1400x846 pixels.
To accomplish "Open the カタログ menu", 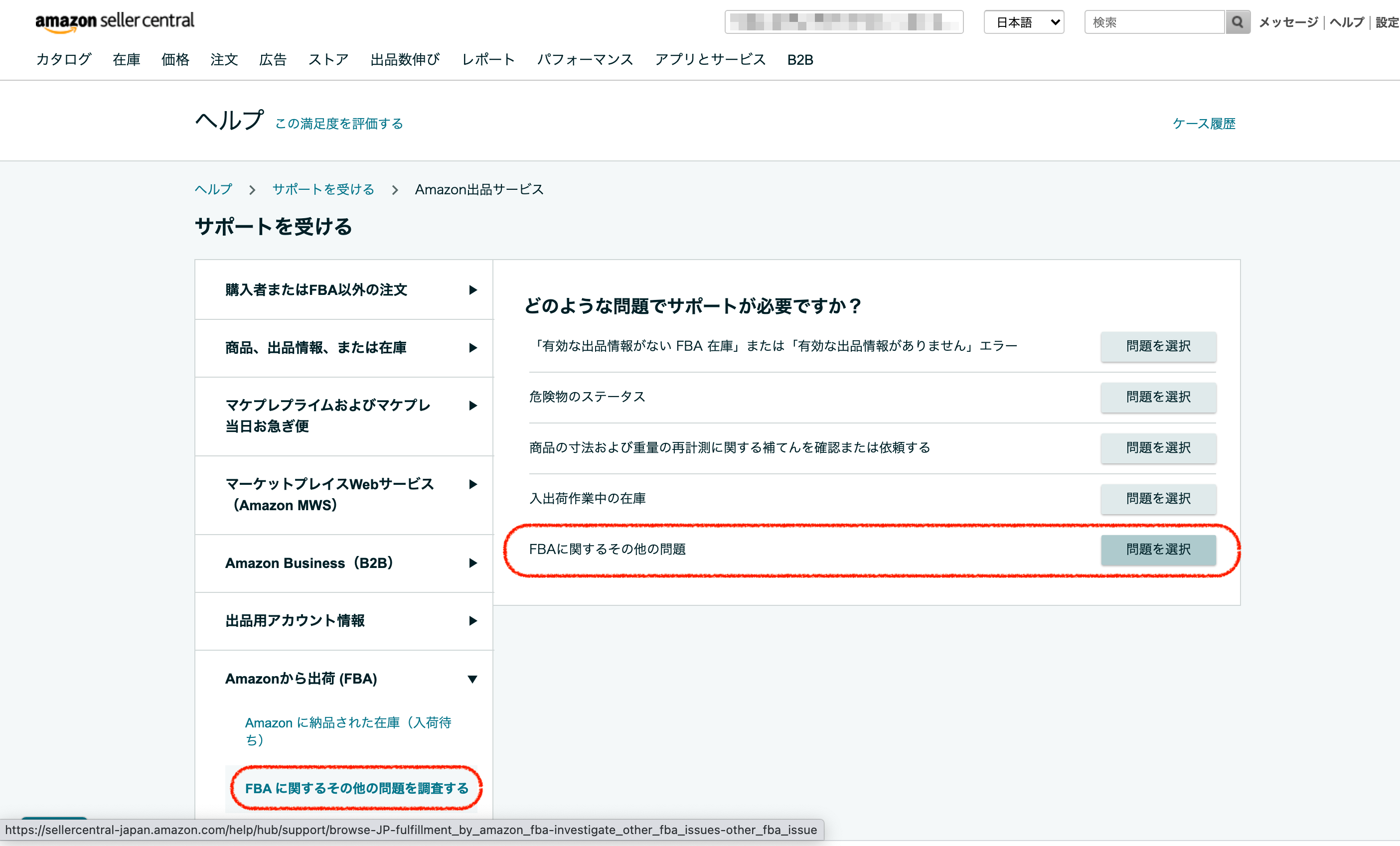I will click(64, 60).
